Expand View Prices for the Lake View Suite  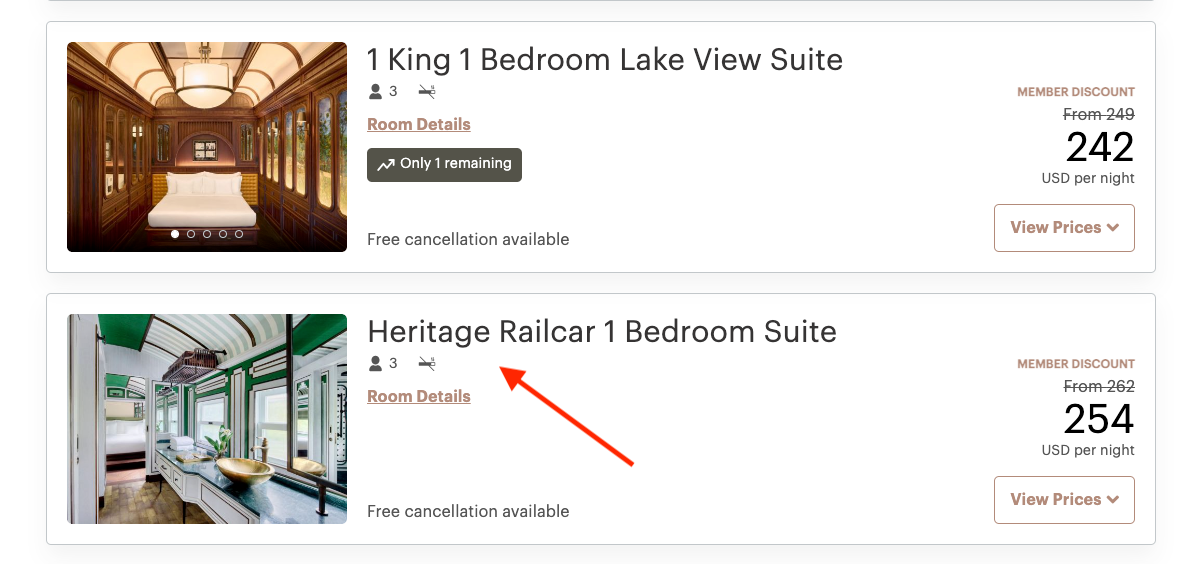(1064, 228)
